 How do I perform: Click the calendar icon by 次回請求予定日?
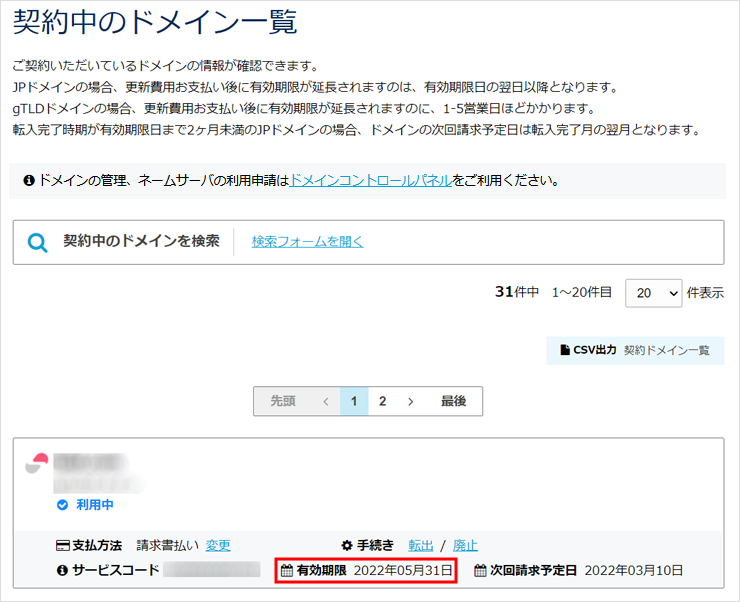480,570
